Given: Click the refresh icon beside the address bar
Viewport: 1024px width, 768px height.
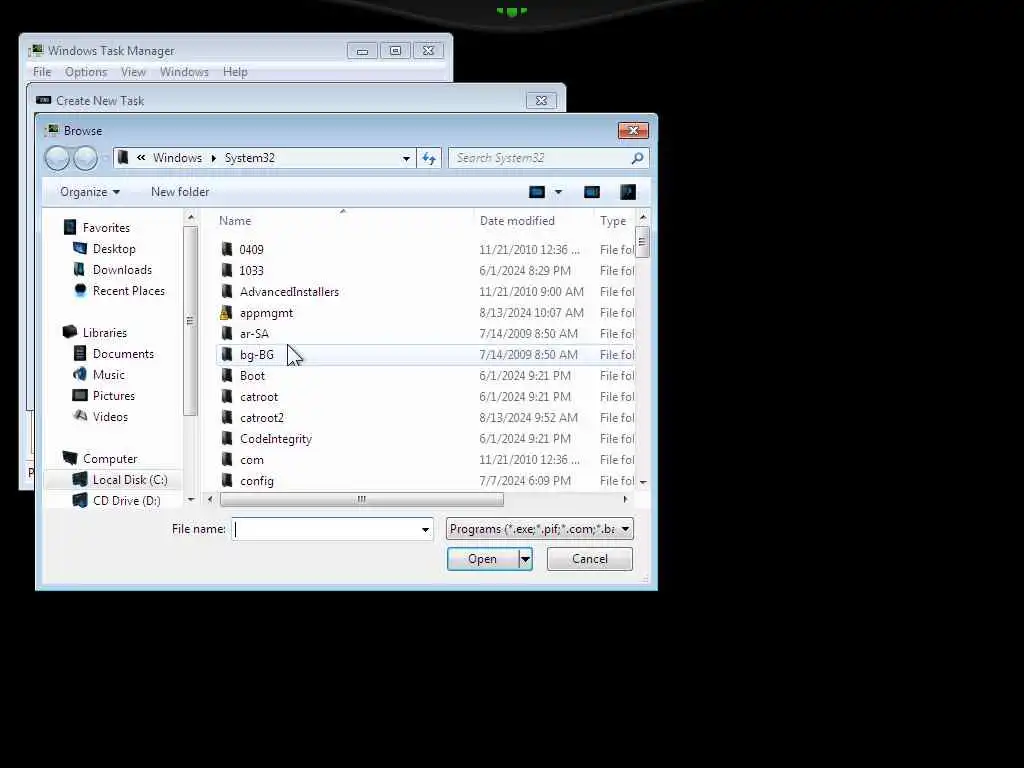Looking at the screenshot, I should click(x=429, y=158).
